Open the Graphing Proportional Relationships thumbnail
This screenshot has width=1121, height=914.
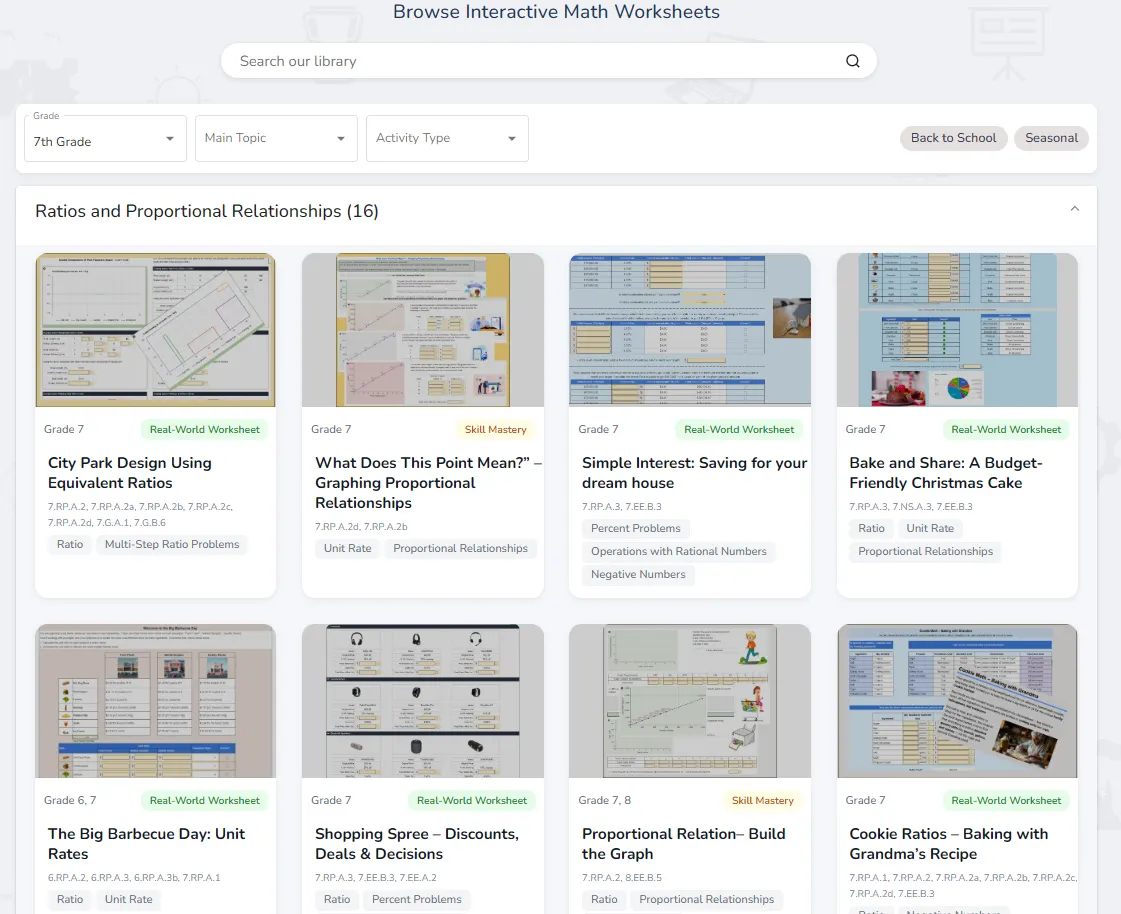[422, 330]
